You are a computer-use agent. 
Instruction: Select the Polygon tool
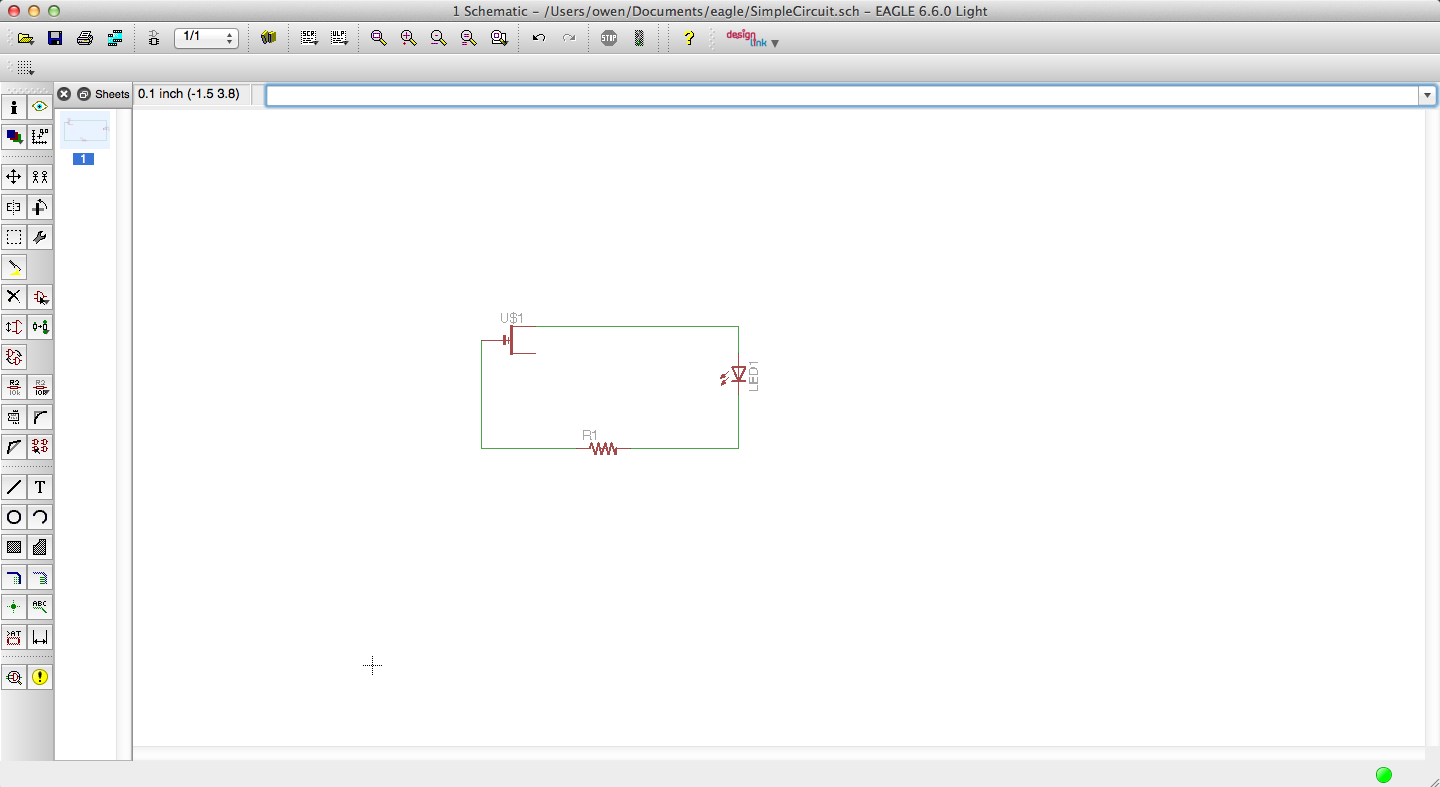point(40,547)
